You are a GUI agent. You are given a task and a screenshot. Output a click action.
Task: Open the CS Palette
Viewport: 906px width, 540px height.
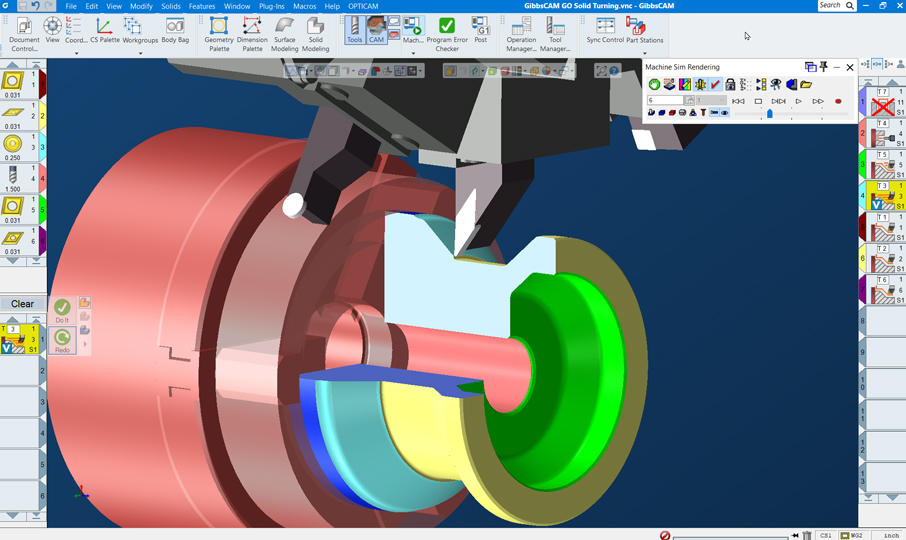pos(104,30)
